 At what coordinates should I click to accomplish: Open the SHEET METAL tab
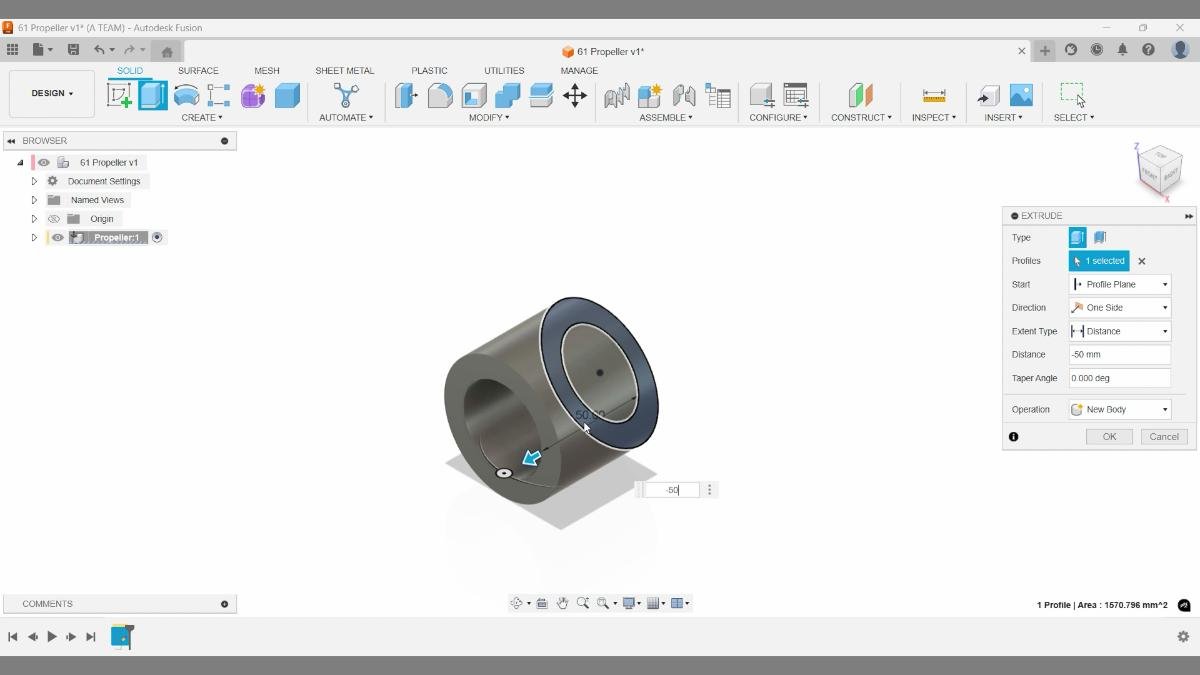click(x=344, y=70)
